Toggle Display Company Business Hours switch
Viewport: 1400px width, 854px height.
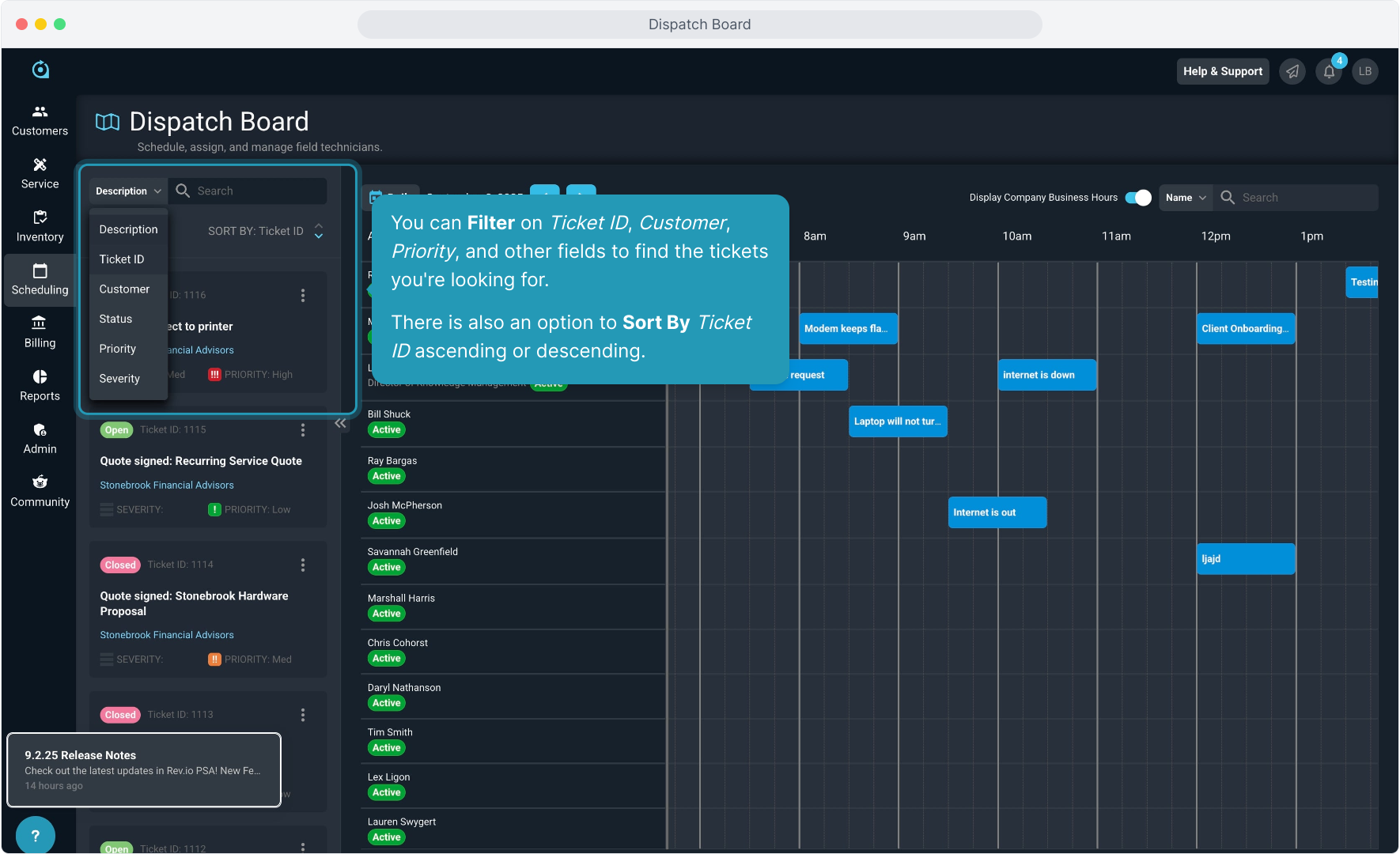[1138, 198]
